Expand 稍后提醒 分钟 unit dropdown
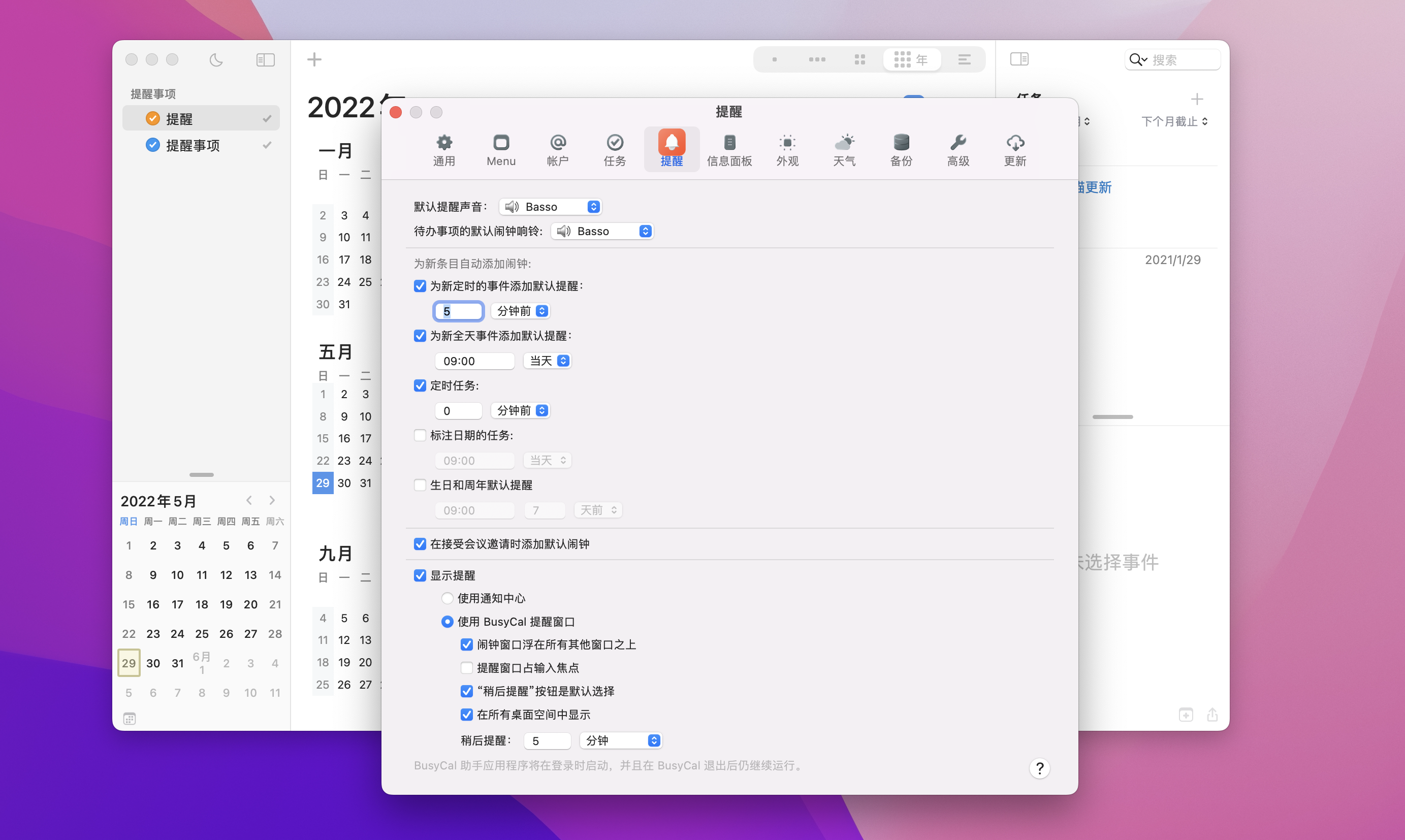1405x840 pixels. [x=621, y=740]
